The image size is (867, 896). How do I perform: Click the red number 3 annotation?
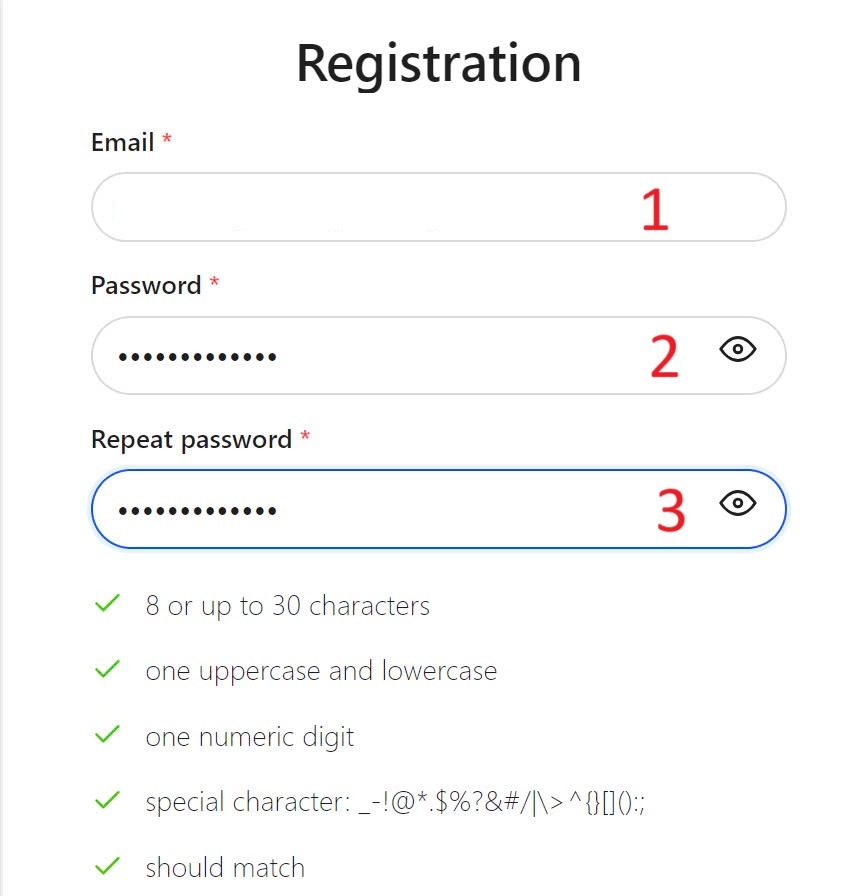671,510
